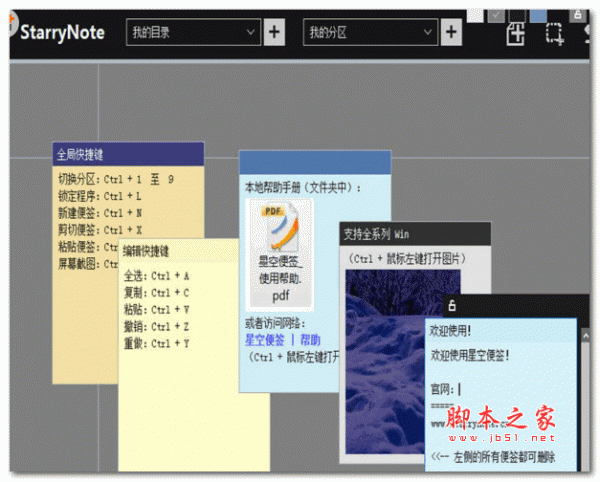600x482 pixels.
Task: Click the line 撤销: Ctrl + Z
Action: (157, 326)
